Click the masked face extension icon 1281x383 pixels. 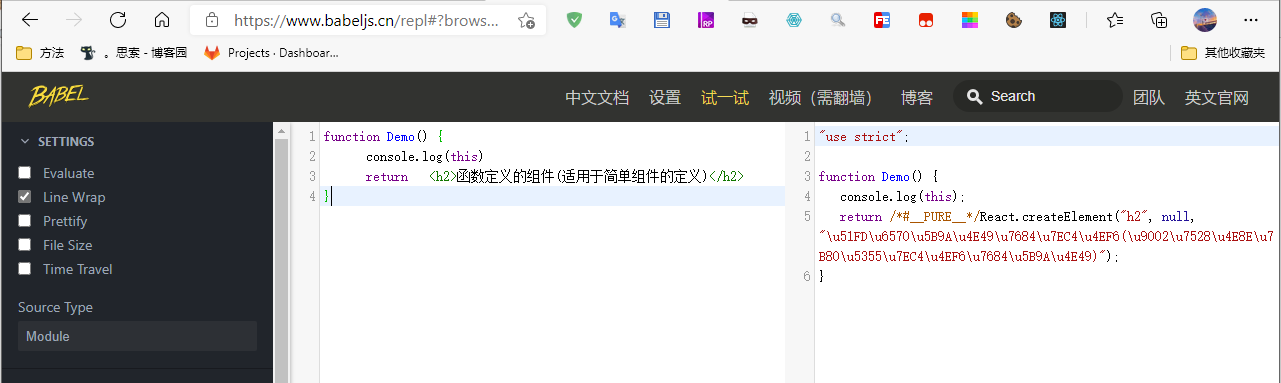point(750,20)
